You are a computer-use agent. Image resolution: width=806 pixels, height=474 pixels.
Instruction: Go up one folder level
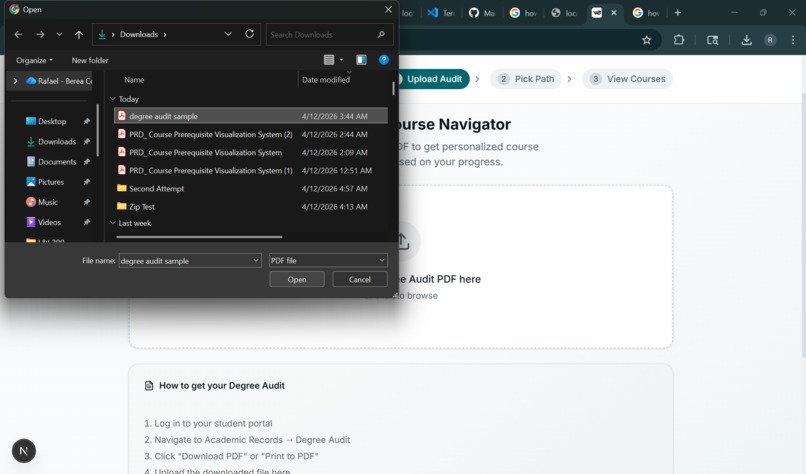[x=79, y=34]
